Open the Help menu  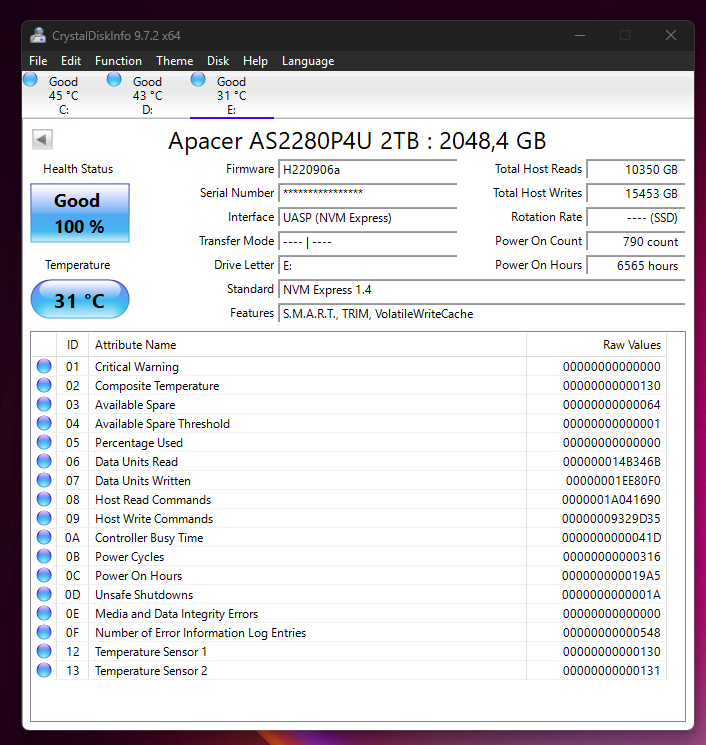pos(255,61)
